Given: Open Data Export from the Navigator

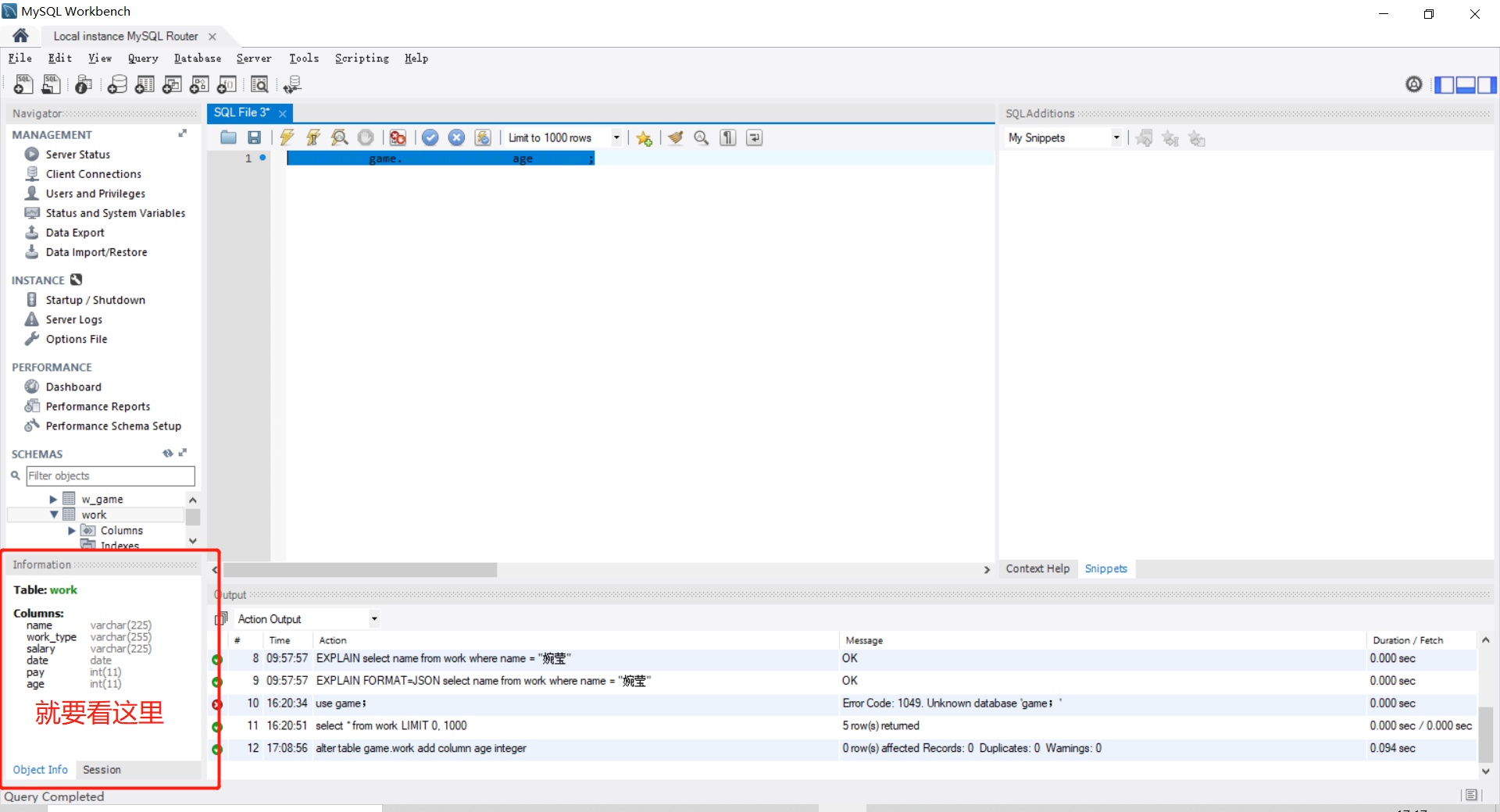Looking at the screenshot, I should click(73, 232).
